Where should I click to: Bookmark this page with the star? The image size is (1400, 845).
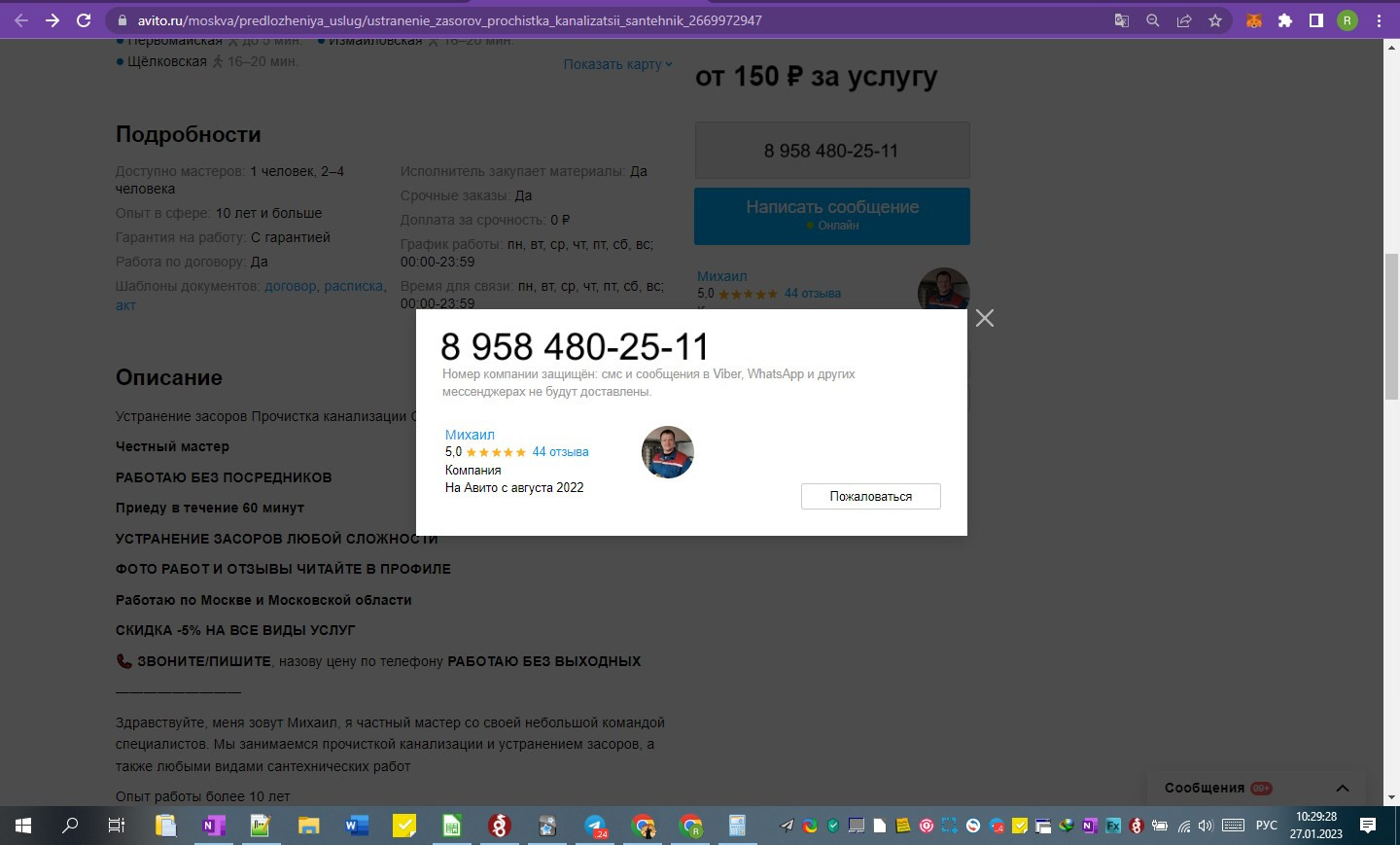(x=1215, y=20)
